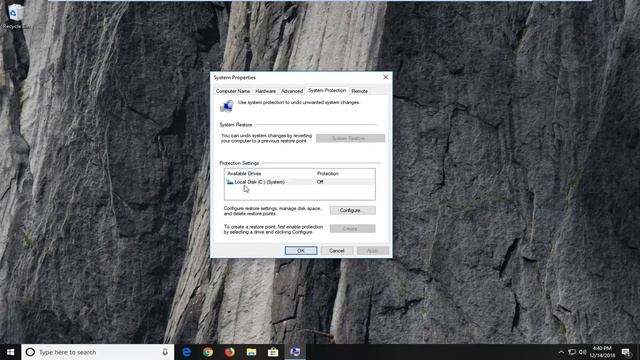Image resolution: width=640 pixels, height=360 pixels.
Task: Open the volume tray icon
Action: (x=582, y=352)
